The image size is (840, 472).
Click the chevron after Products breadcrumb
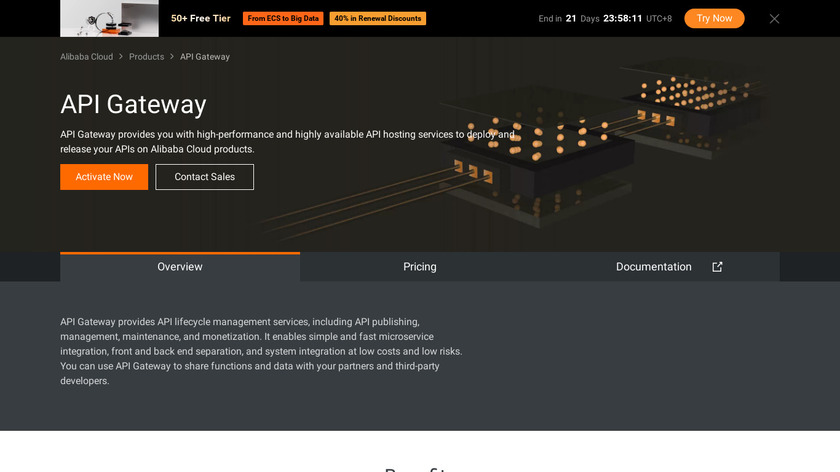(172, 57)
